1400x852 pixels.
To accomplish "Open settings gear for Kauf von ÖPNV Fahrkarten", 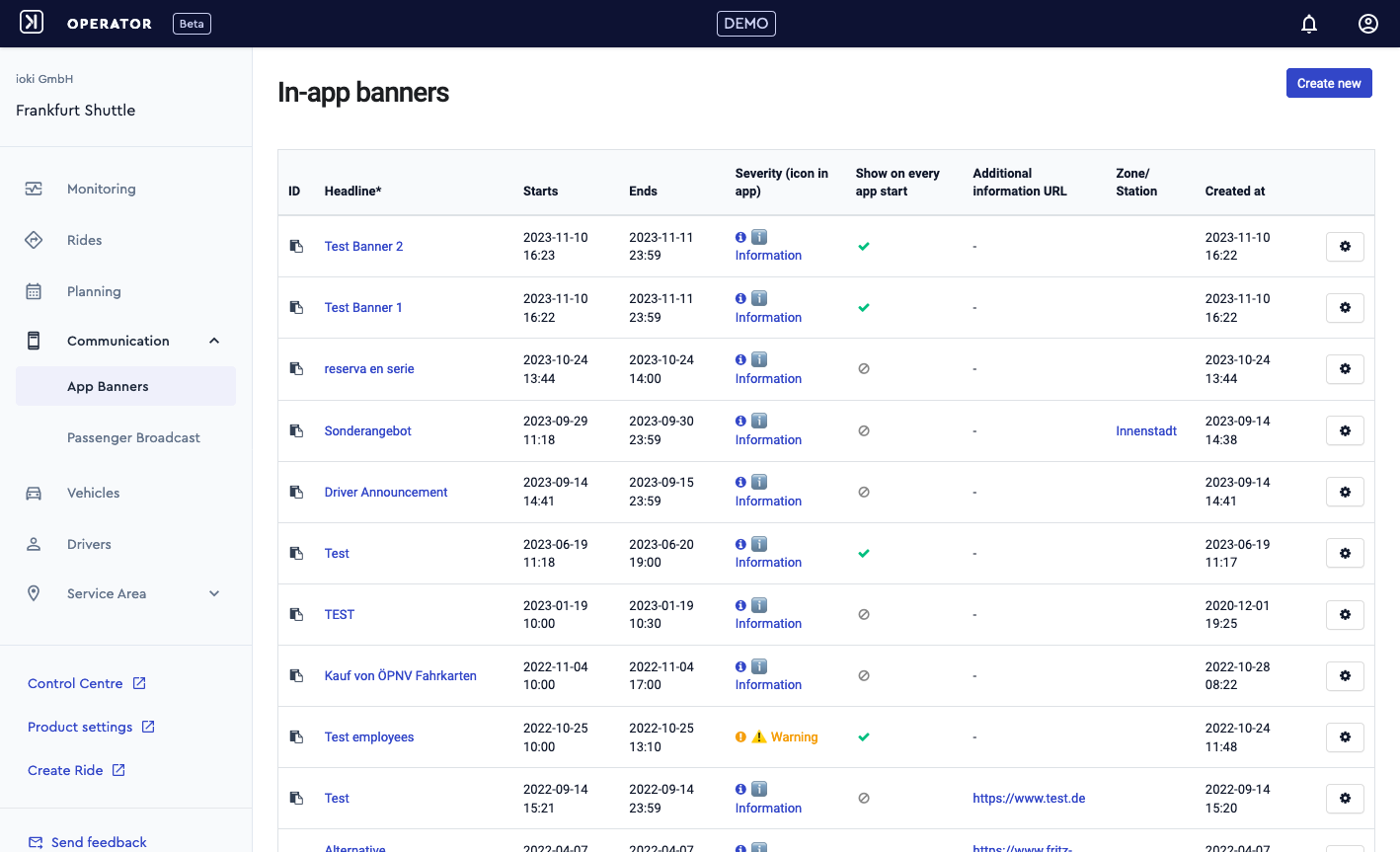I will [x=1345, y=676].
